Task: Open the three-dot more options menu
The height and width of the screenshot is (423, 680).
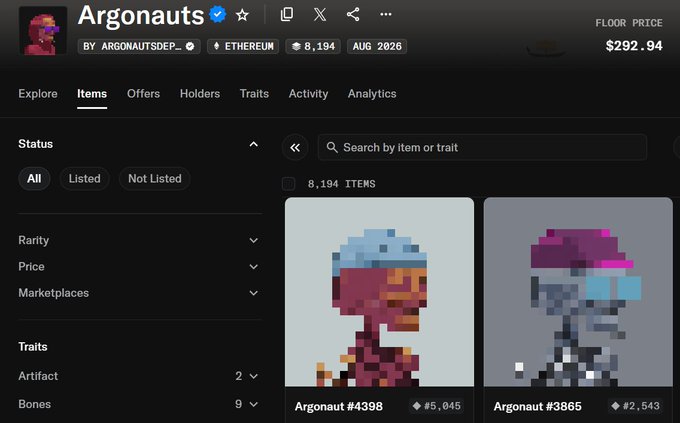Action: click(x=386, y=14)
